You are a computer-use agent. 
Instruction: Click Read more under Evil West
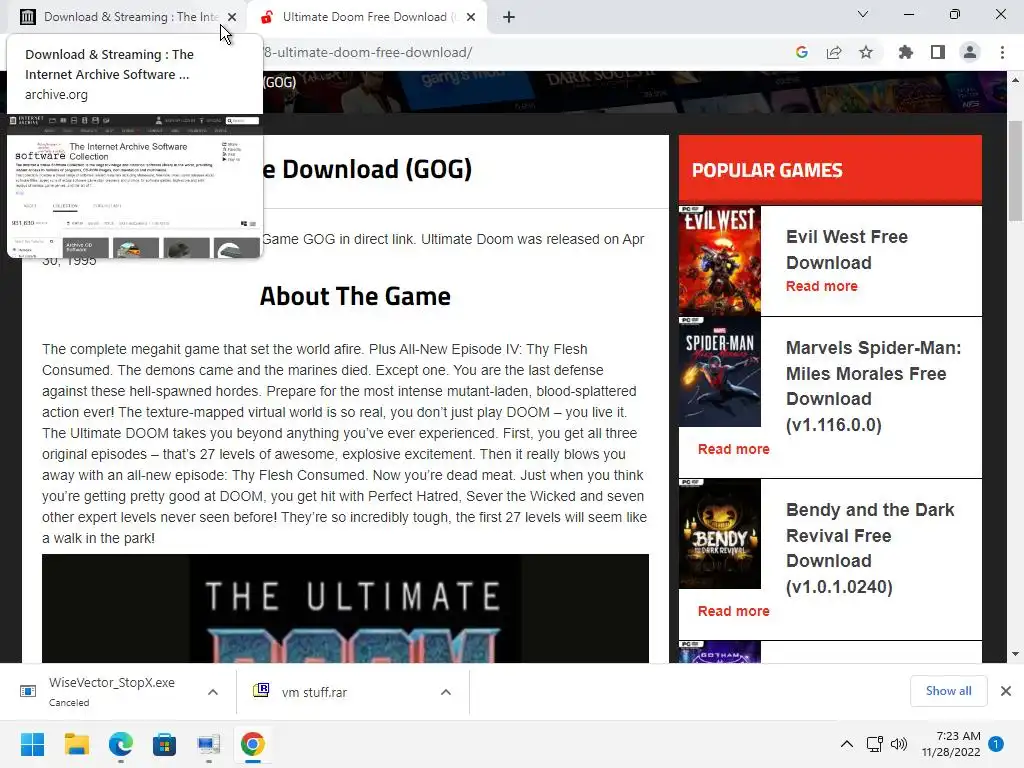(x=822, y=286)
